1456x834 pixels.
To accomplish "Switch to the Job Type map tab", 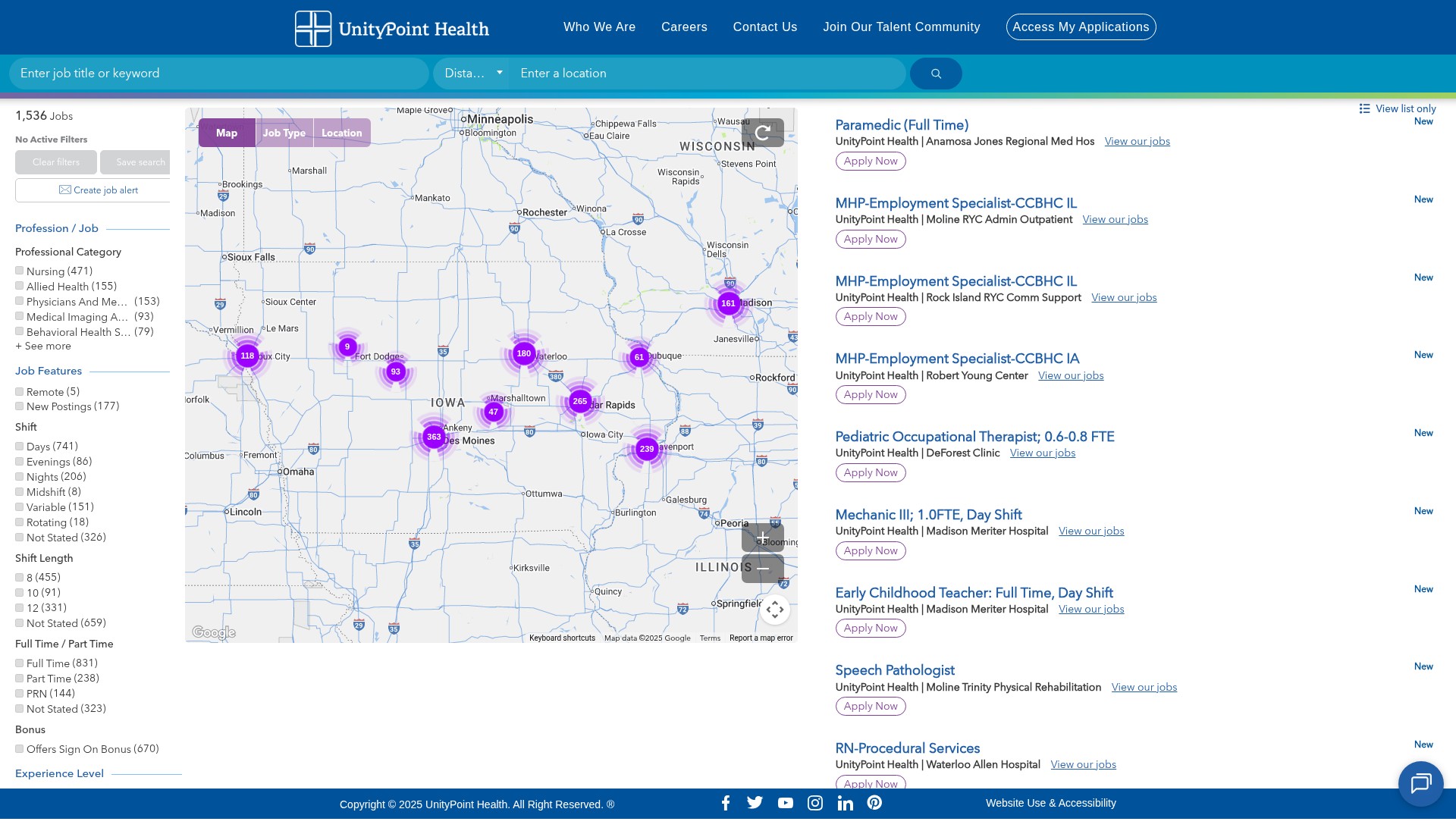I will tap(284, 133).
